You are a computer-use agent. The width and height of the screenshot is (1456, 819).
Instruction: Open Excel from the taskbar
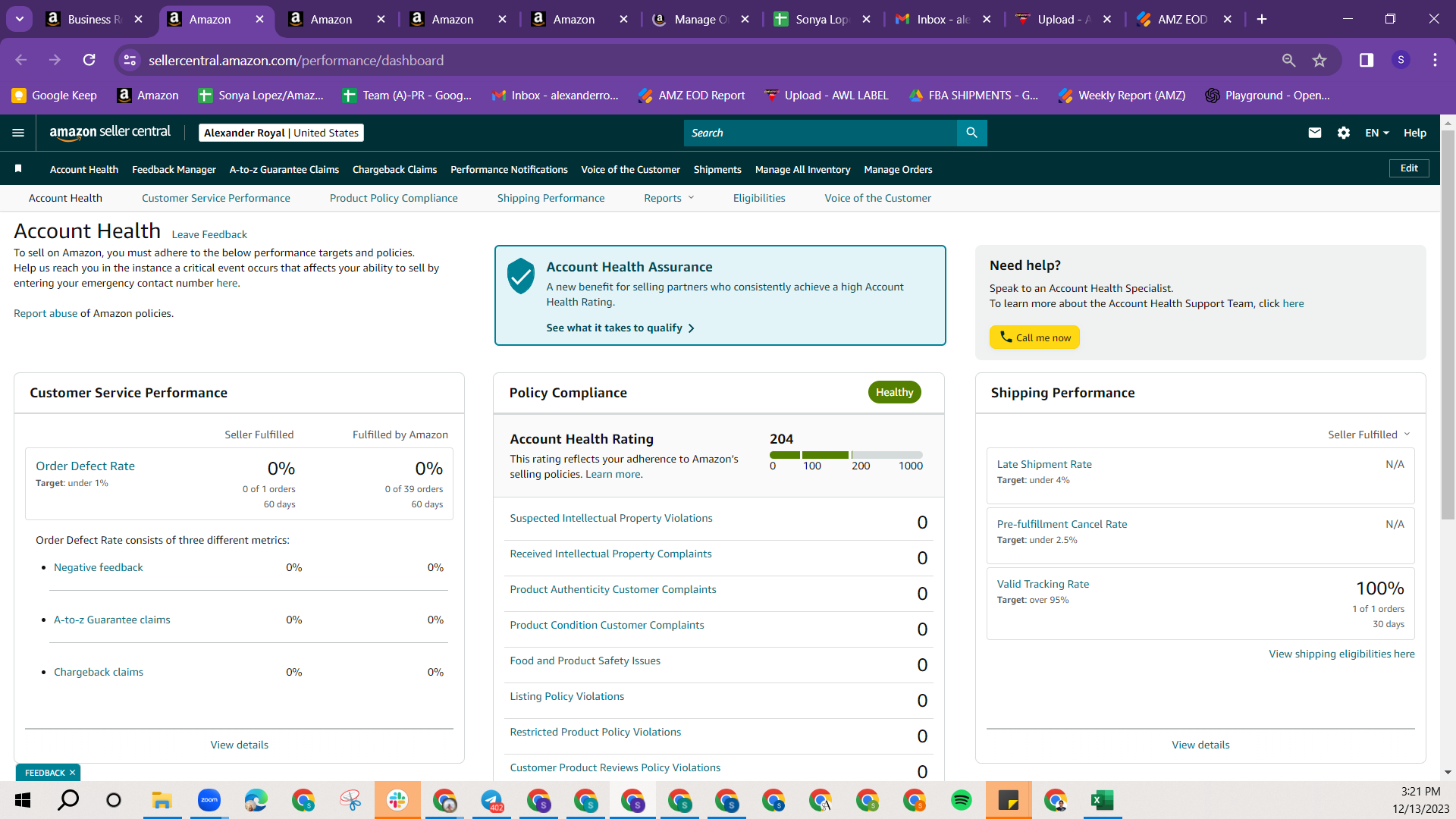1102,800
